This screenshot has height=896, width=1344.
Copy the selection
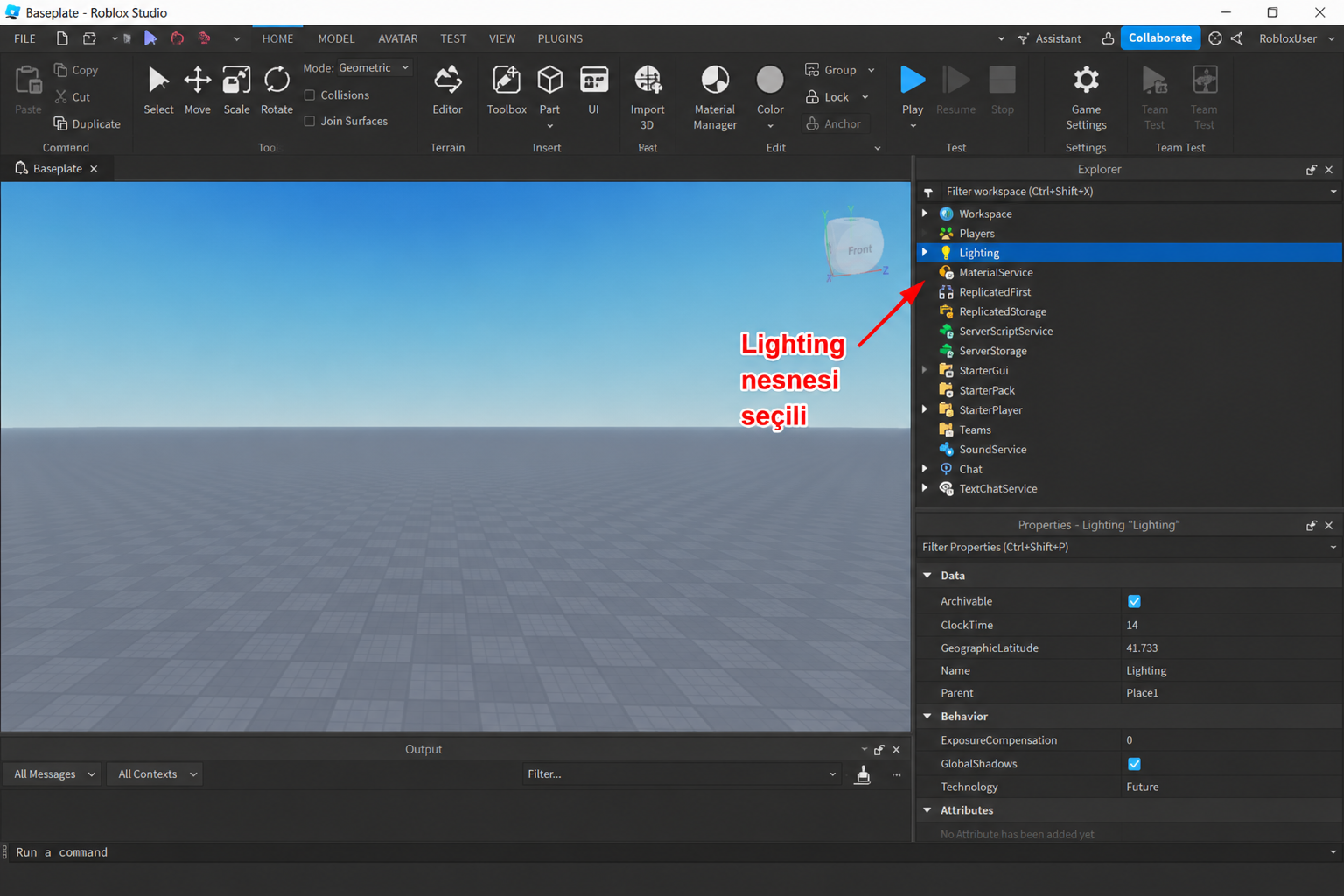76,70
